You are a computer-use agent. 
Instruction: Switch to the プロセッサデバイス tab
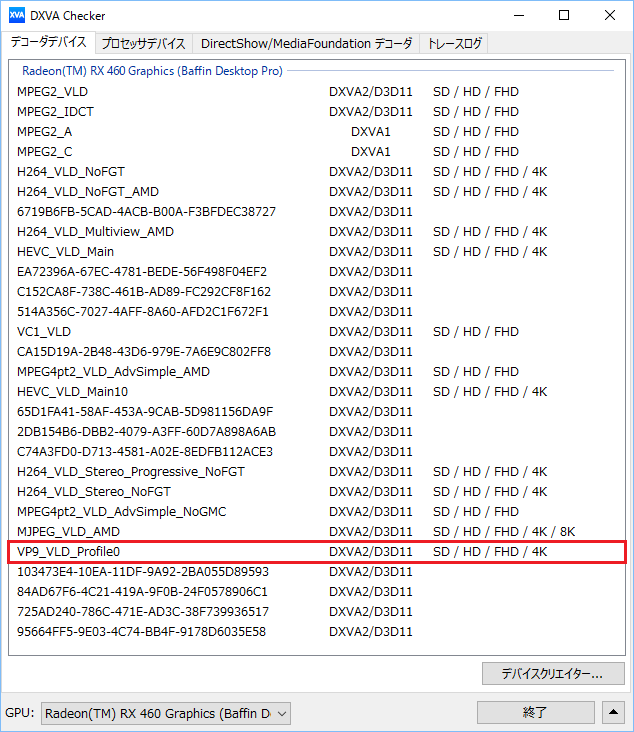pyautogui.click(x=144, y=44)
